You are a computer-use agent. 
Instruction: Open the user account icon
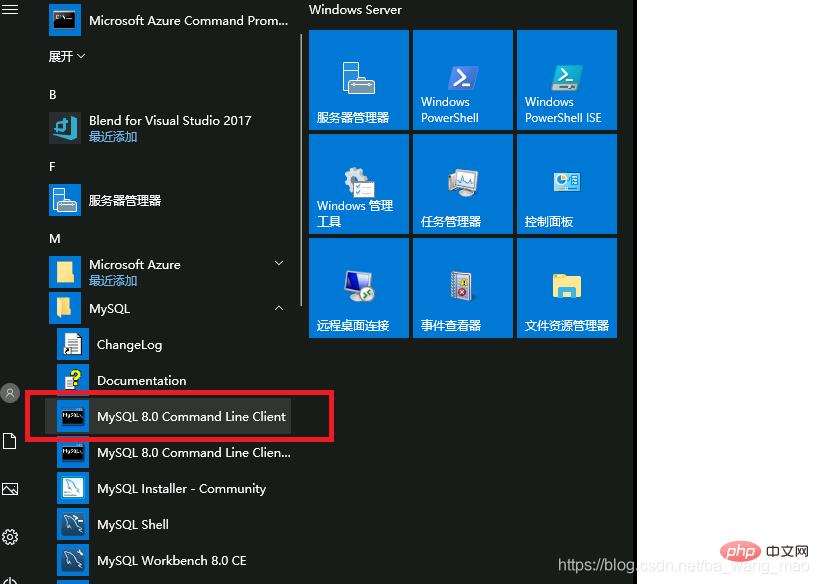tap(10, 393)
